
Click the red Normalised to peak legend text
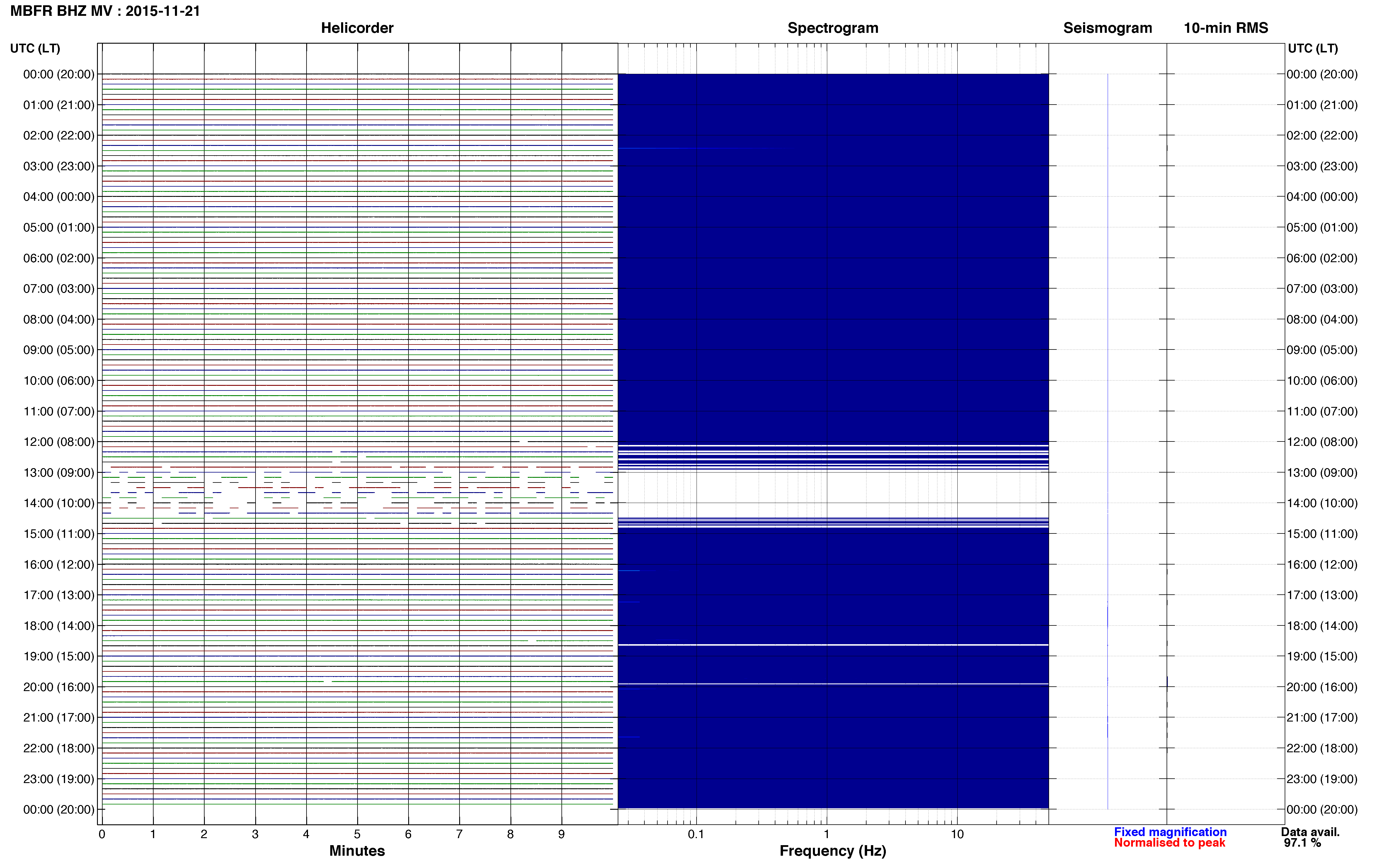(x=1170, y=843)
